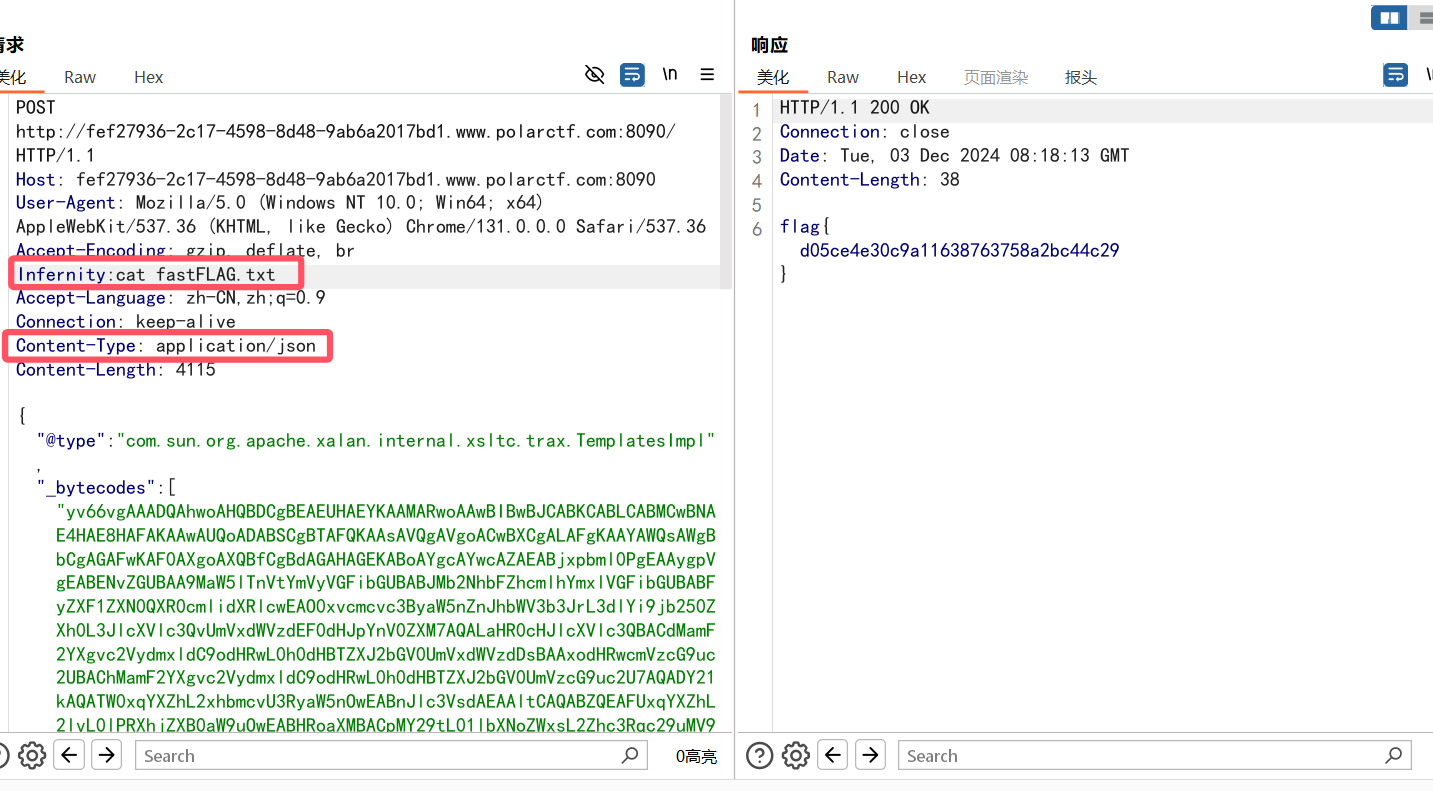
Task: Click the Host header line in request
Action: (336, 180)
